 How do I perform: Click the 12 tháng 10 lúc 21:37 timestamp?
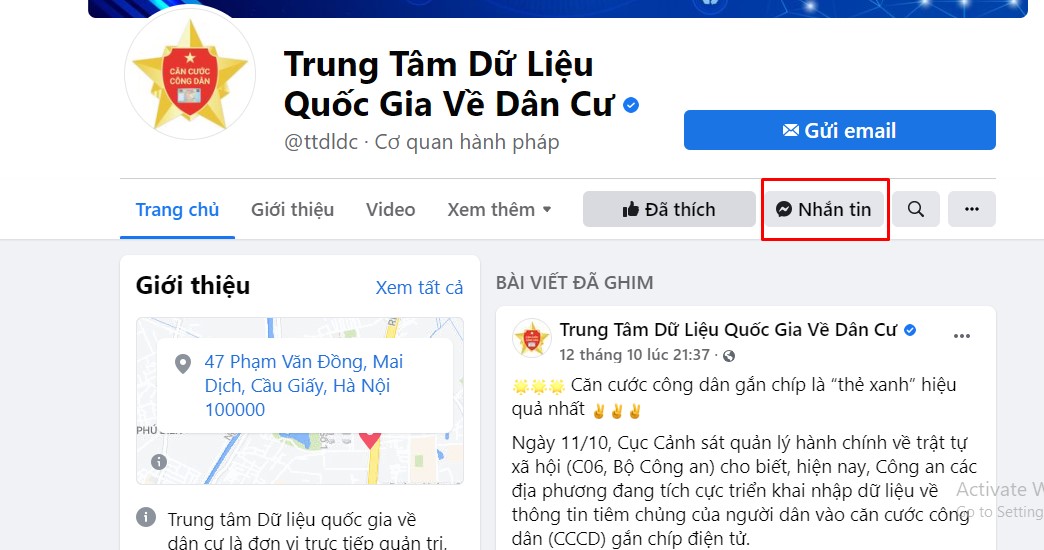[x=635, y=355]
